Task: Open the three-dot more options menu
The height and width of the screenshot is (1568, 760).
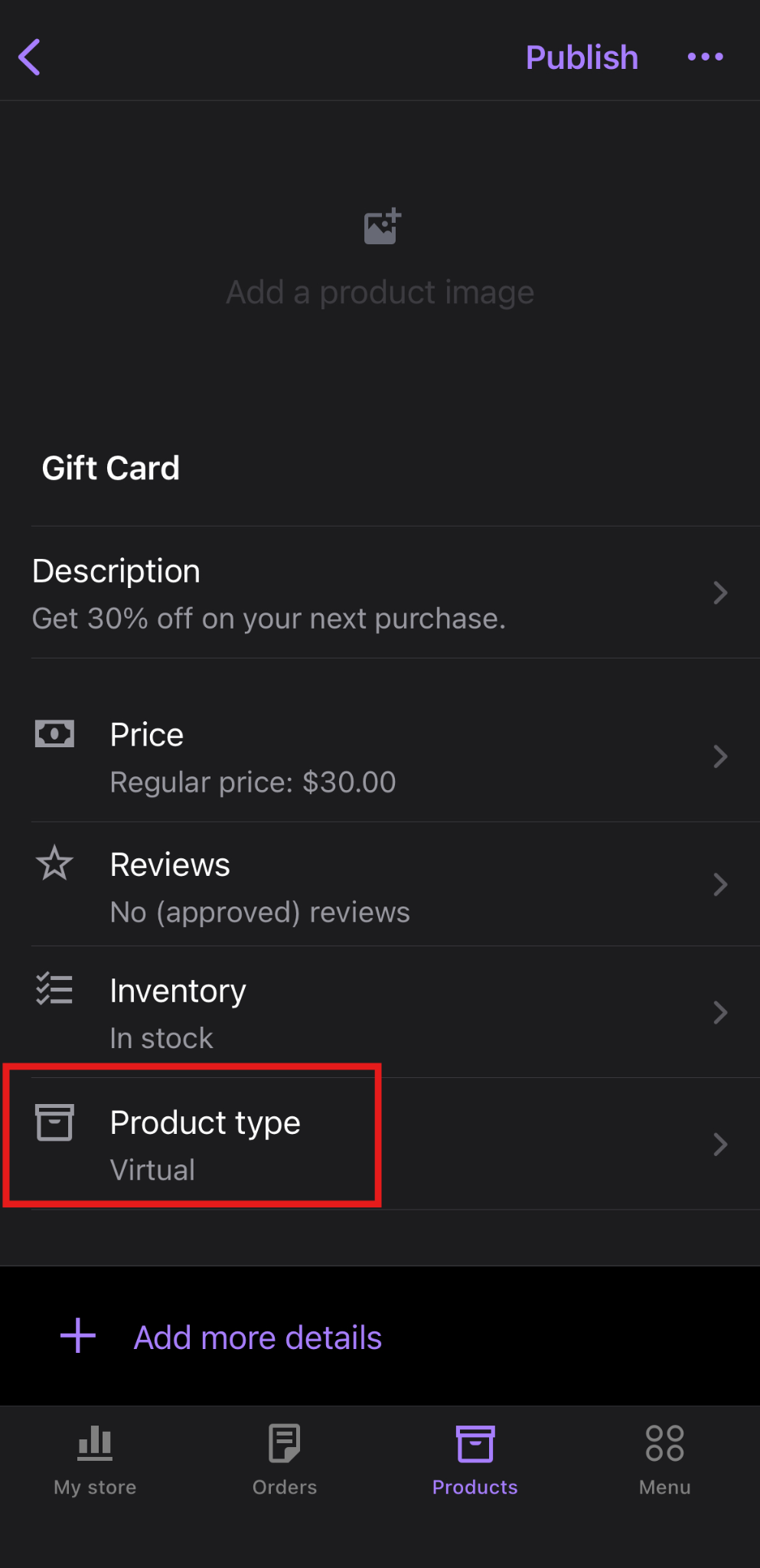Action: point(705,57)
